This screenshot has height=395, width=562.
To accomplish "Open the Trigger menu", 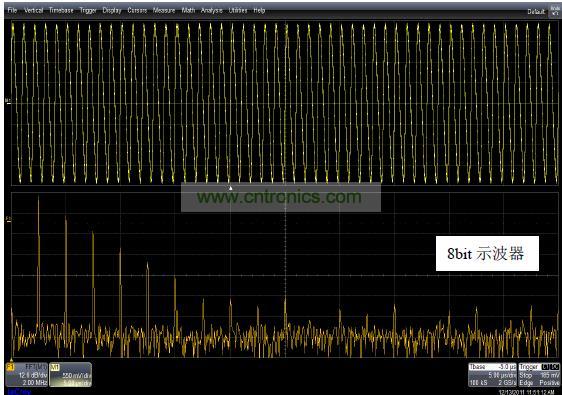I will [88, 10].
